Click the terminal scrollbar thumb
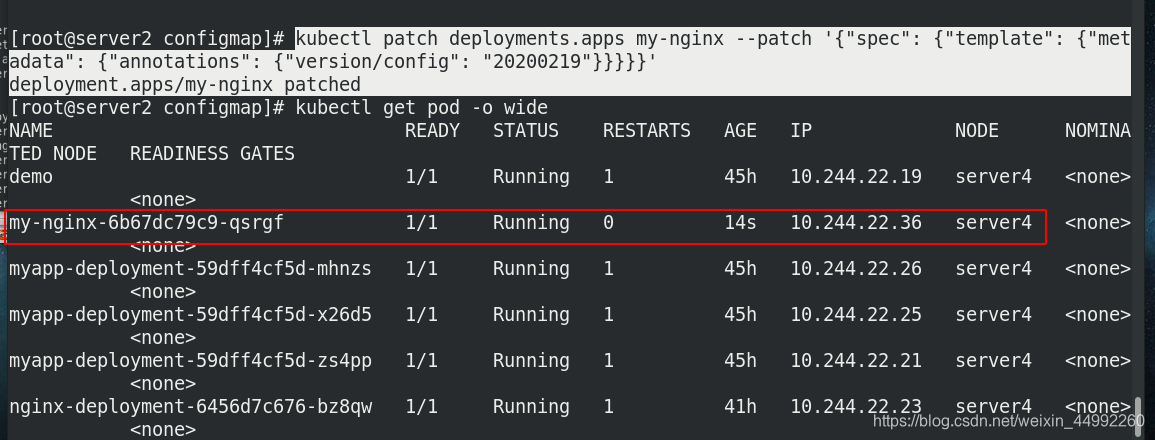Image resolution: width=1155 pixels, height=440 pixels. [1140, 416]
